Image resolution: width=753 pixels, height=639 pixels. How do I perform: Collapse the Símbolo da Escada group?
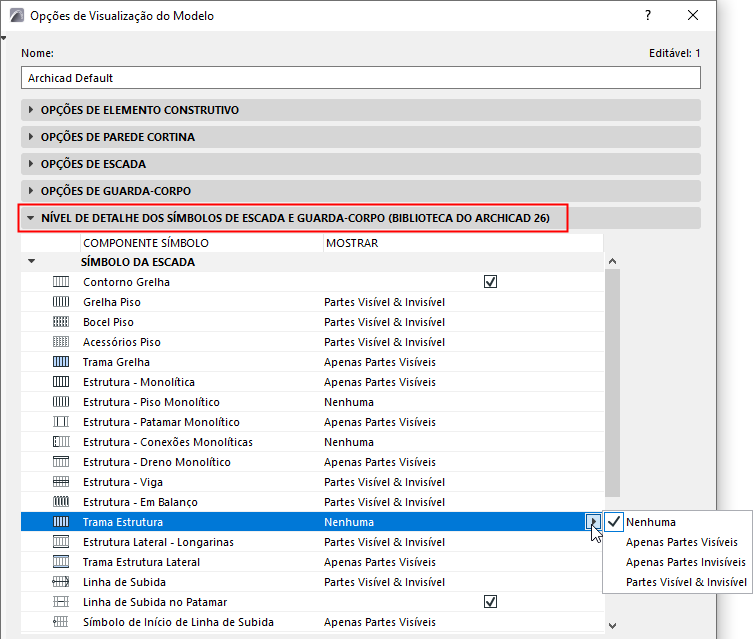pos(32,262)
